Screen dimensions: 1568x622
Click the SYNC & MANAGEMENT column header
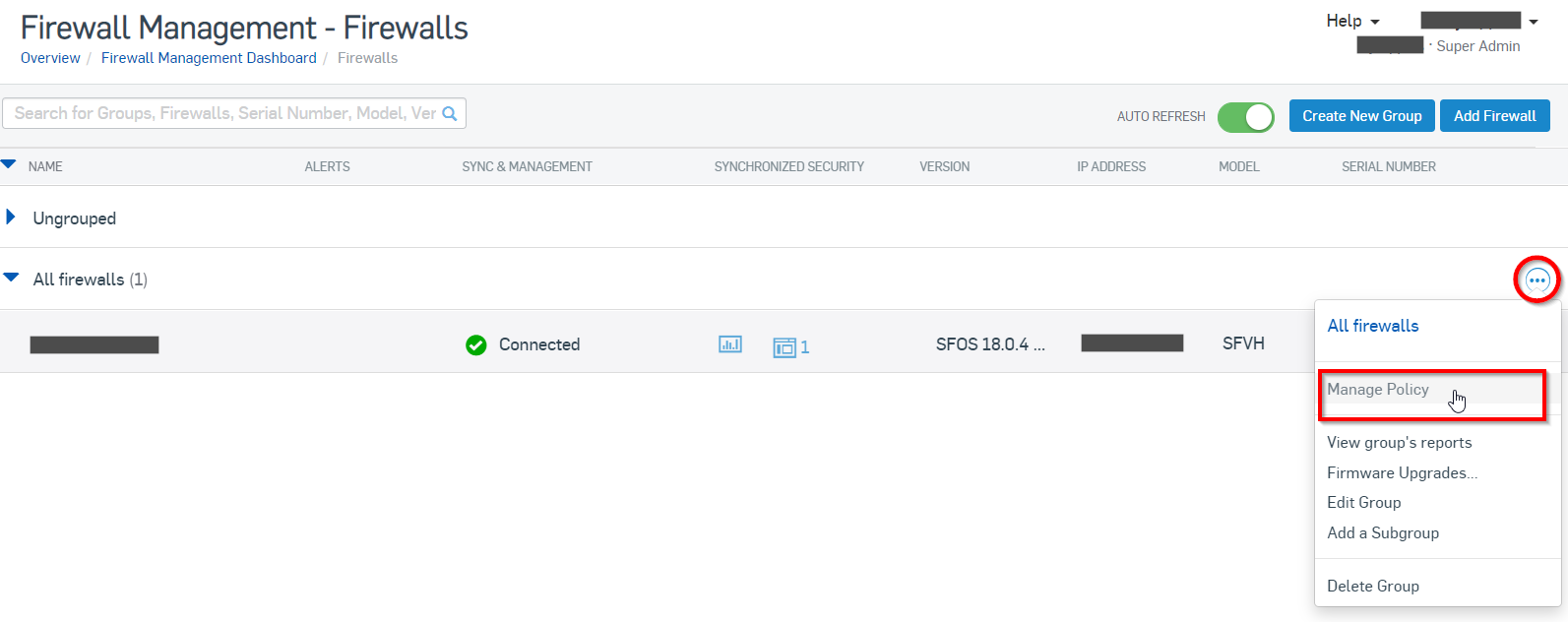[x=527, y=166]
